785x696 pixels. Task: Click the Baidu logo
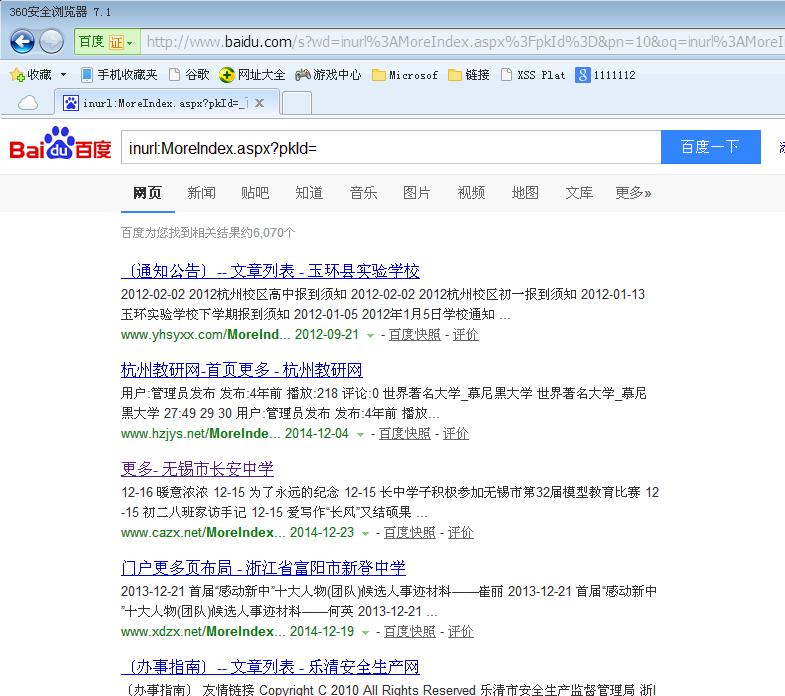[60, 145]
